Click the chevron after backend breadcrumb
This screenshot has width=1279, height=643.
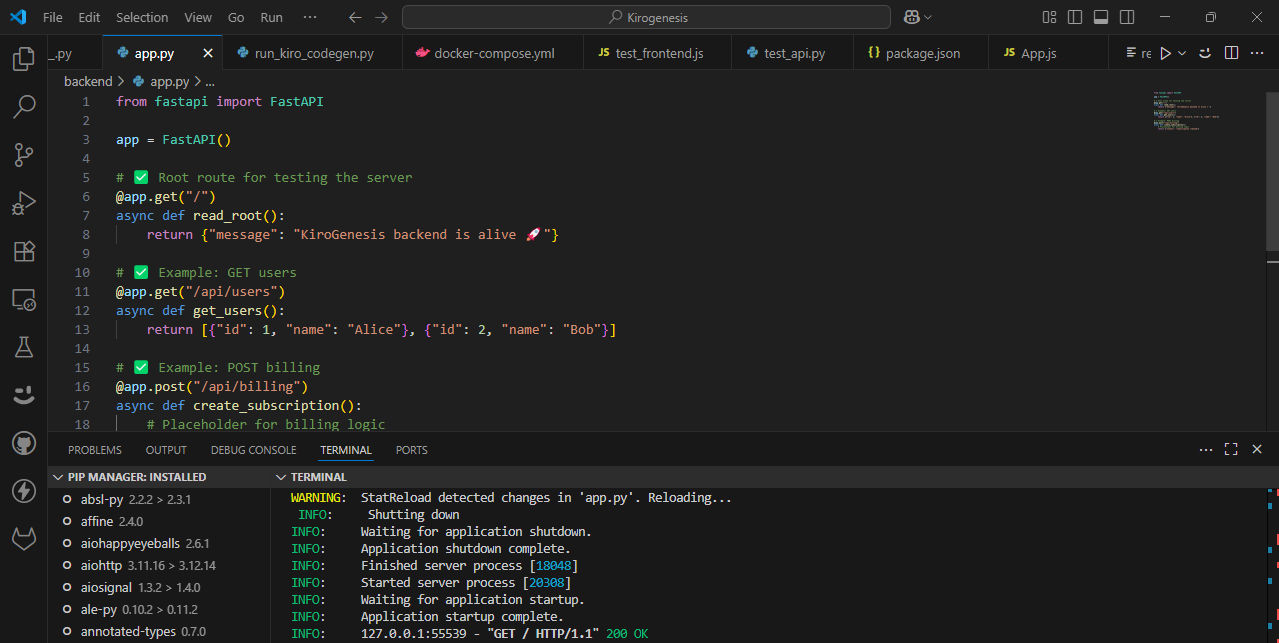tap(121, 82)
